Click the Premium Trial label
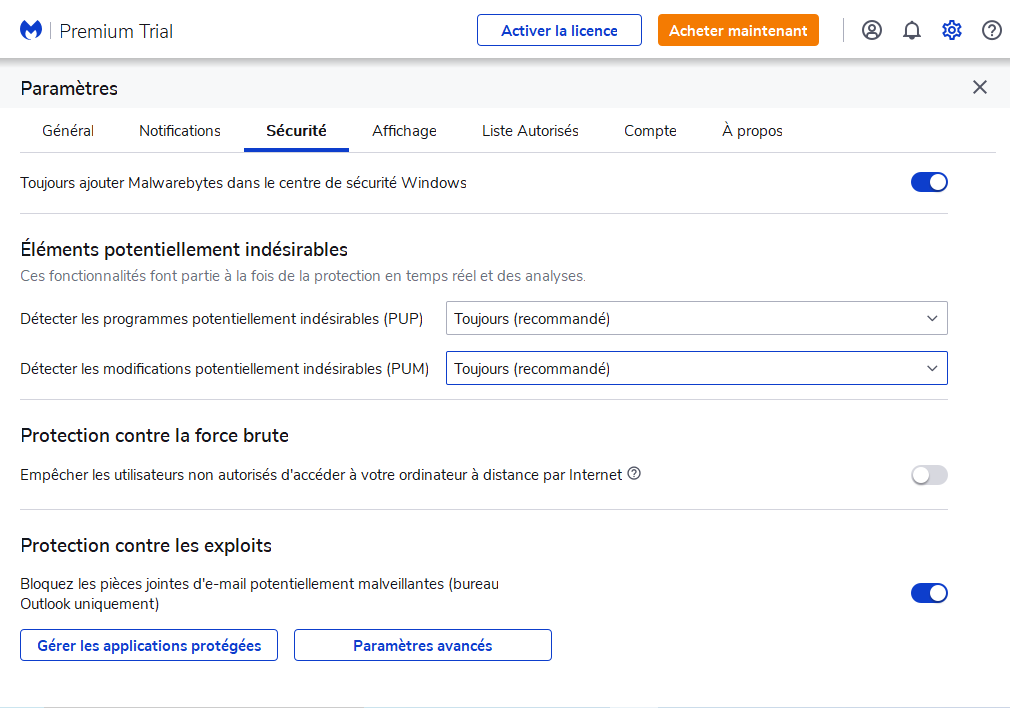Viewport: 1010px width, 708px height. click(x=116, y=31)
